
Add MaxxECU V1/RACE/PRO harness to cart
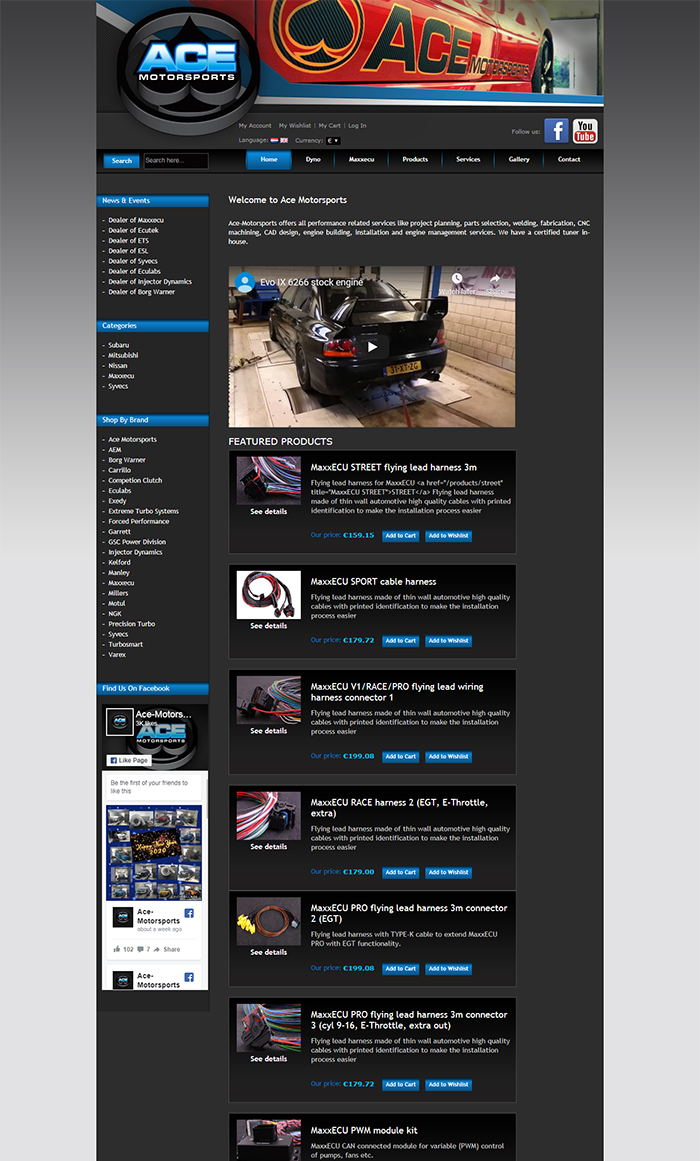pyautogui.click(x=401, y=756)
